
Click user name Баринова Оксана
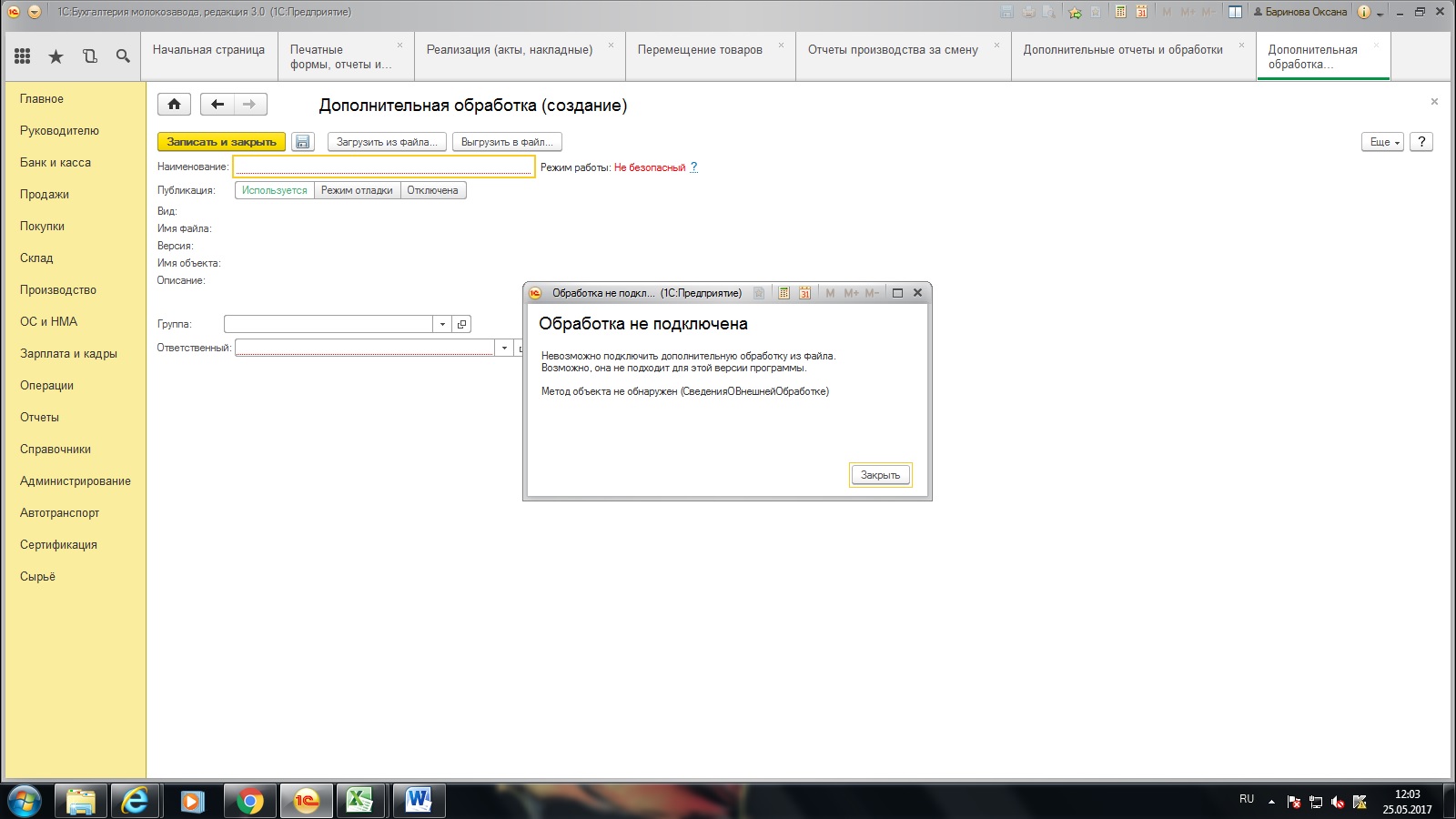click(x=1299, y=12)
